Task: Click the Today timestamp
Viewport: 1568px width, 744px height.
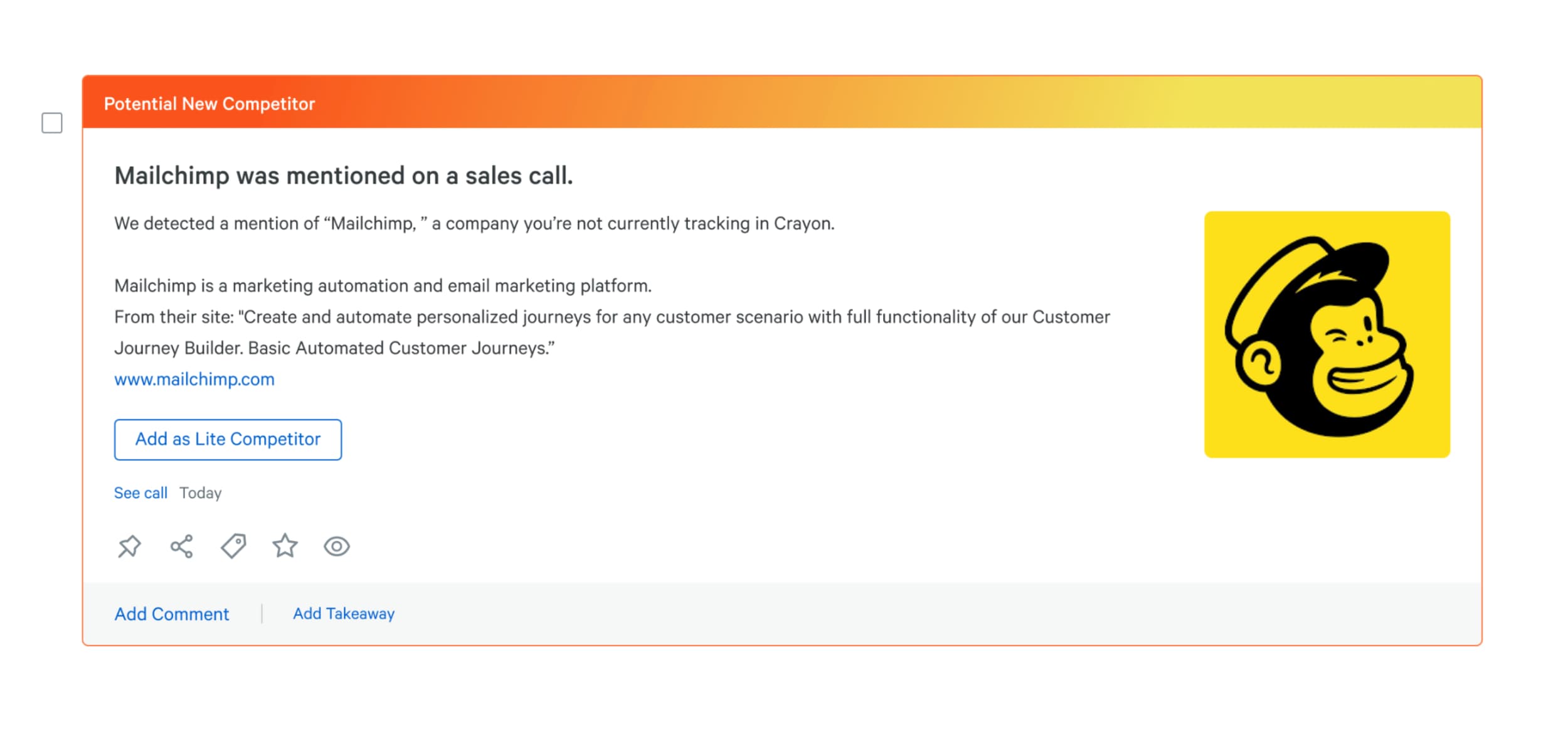Action: click(201, 492)
